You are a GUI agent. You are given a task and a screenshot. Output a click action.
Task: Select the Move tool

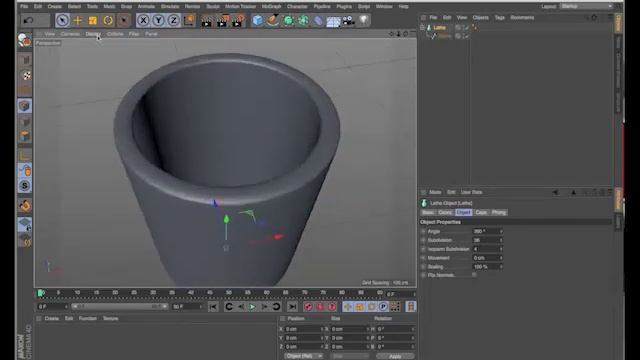(x=78, y=20)
